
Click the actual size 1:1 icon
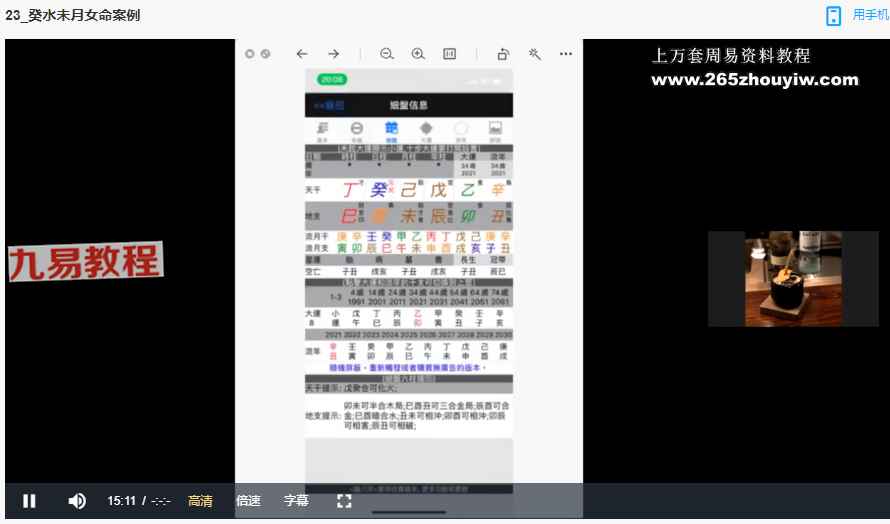[x=450, y=54]
